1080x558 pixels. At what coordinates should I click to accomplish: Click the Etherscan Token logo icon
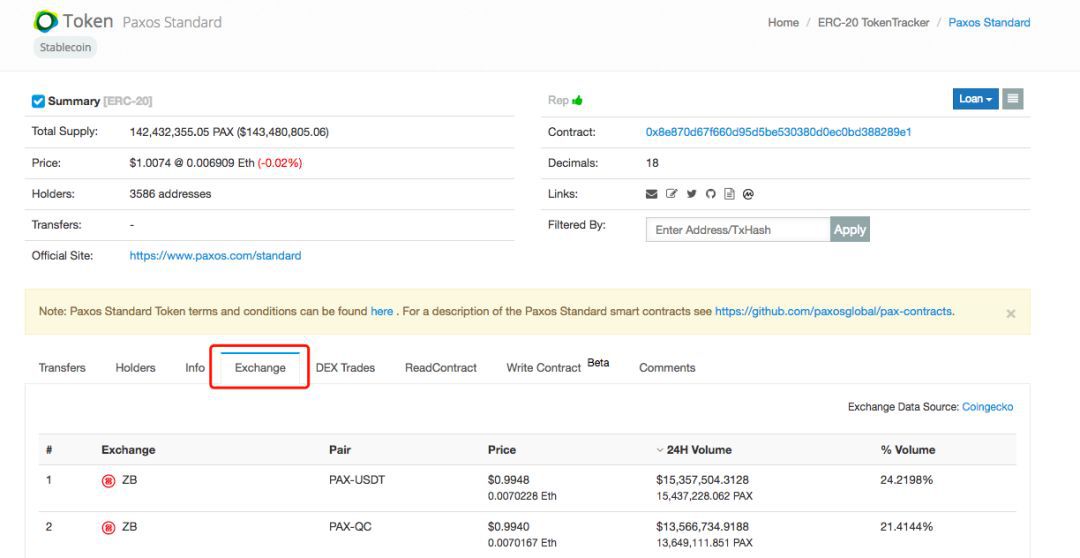(x=45, y=21)
